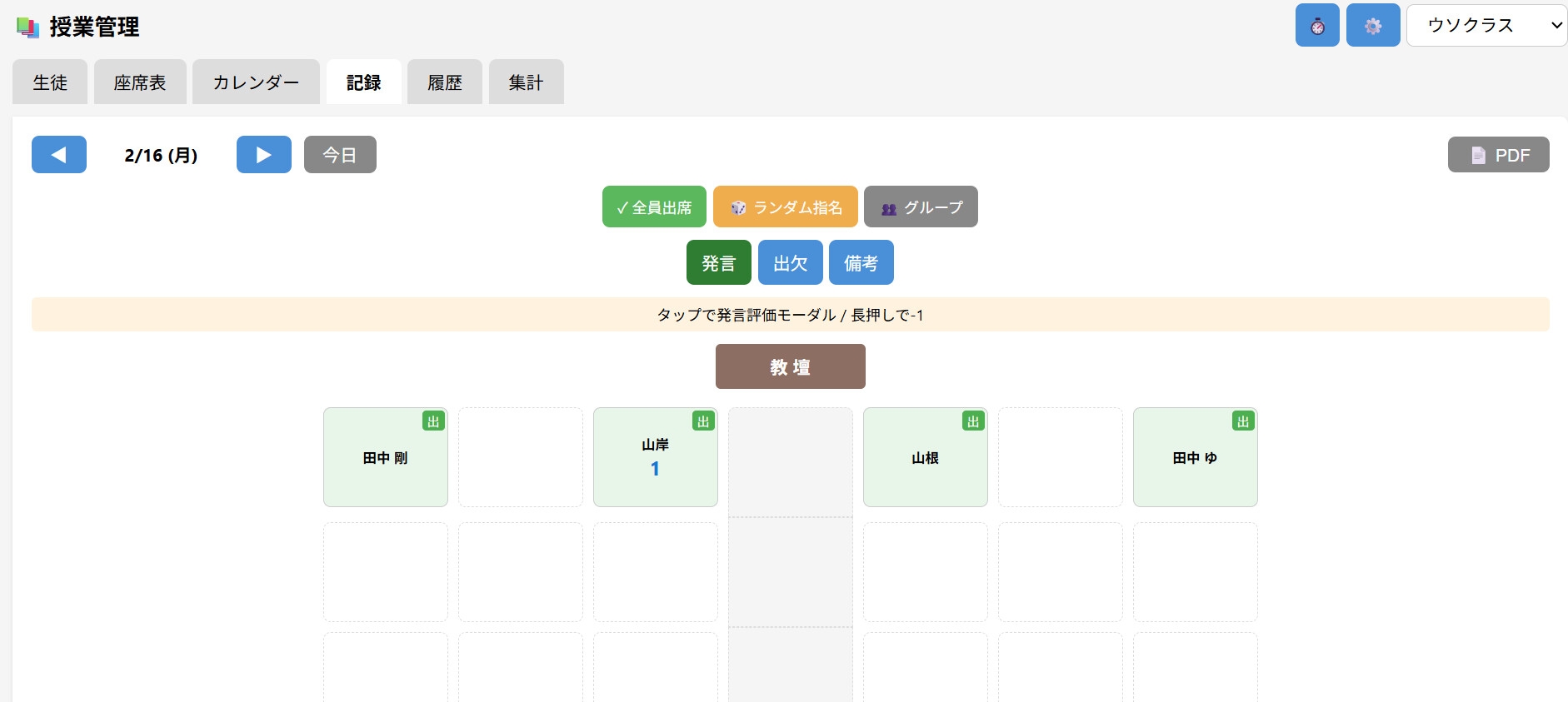Open the グループ grouping button
This screenshot has width=1568, height=702.
point(920,207)
